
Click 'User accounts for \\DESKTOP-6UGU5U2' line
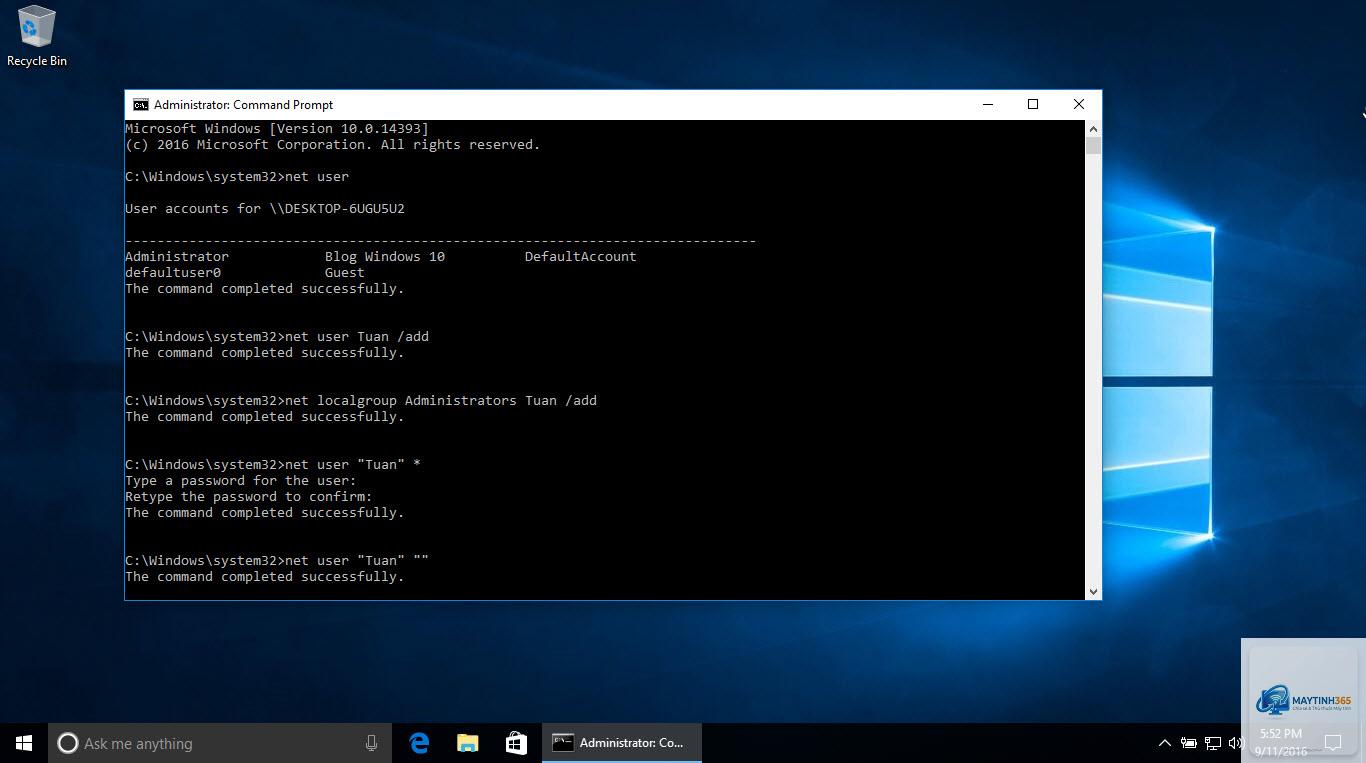(265, 209)
